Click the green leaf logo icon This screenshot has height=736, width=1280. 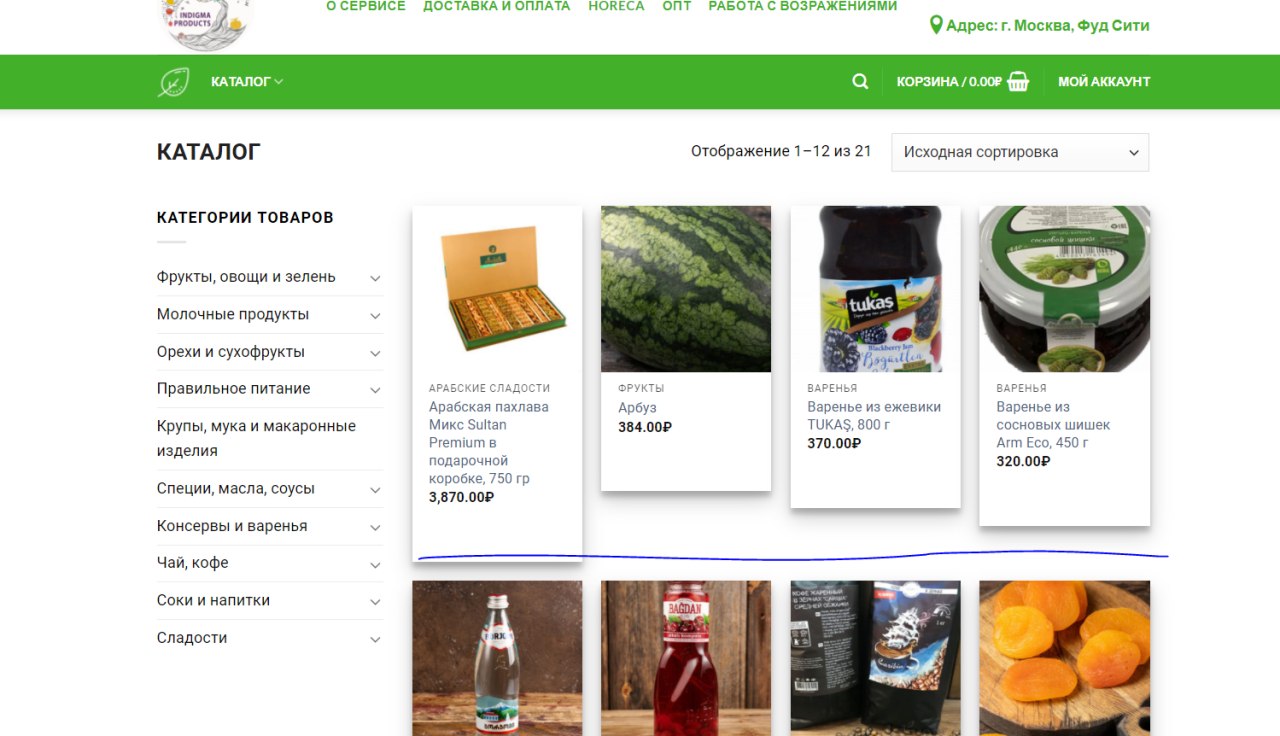pyautogui.click(x=173, y=82)
